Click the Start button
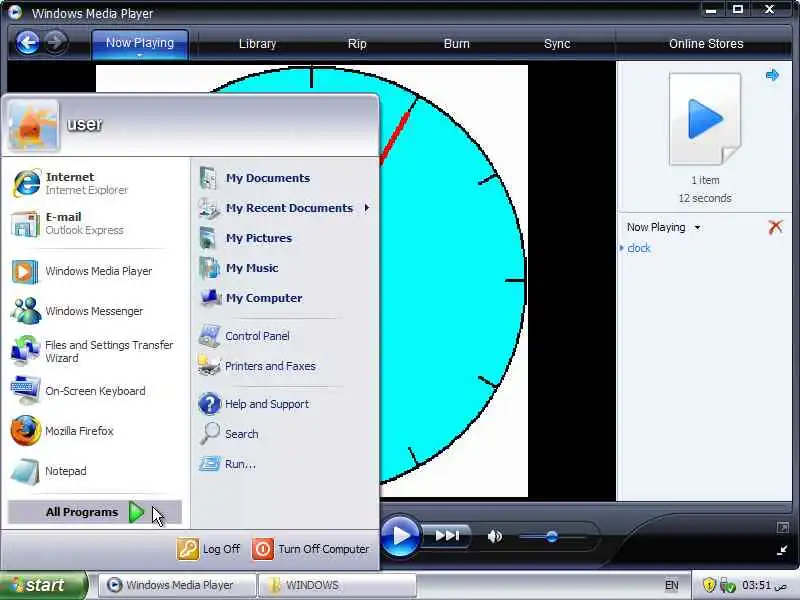The height and width of the screenshot is (600, 800). click(43, 585)
